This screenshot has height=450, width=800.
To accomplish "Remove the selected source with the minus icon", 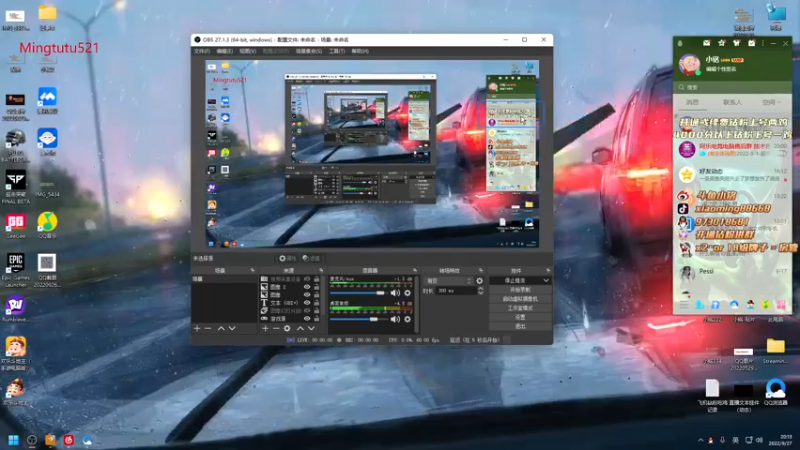I will click(x=276, y=328).
